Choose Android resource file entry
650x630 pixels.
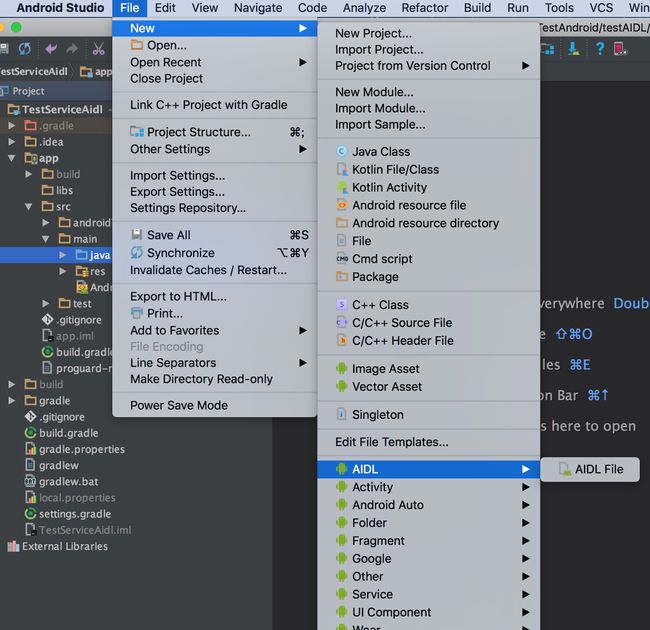pyautogui.click(x=429, y=205)
